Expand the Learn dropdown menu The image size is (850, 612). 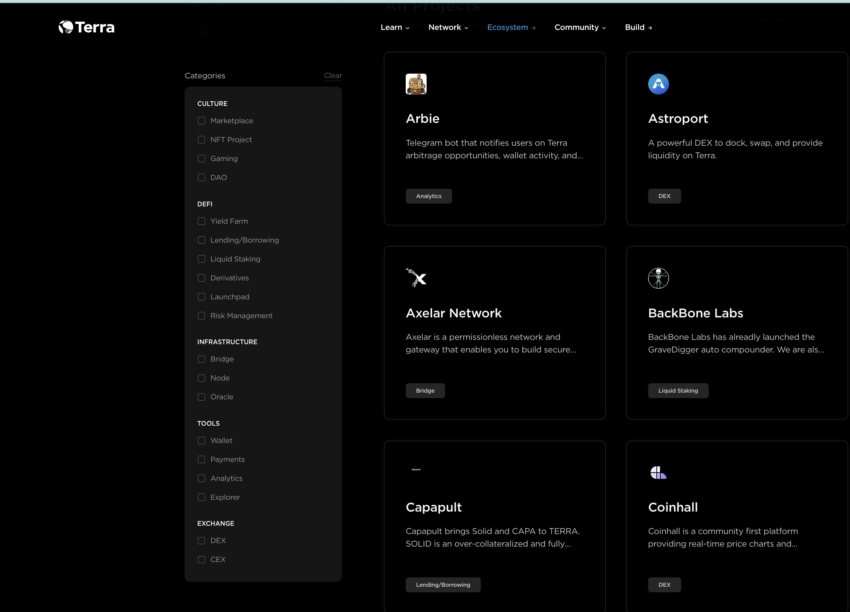tap(395, 27)
